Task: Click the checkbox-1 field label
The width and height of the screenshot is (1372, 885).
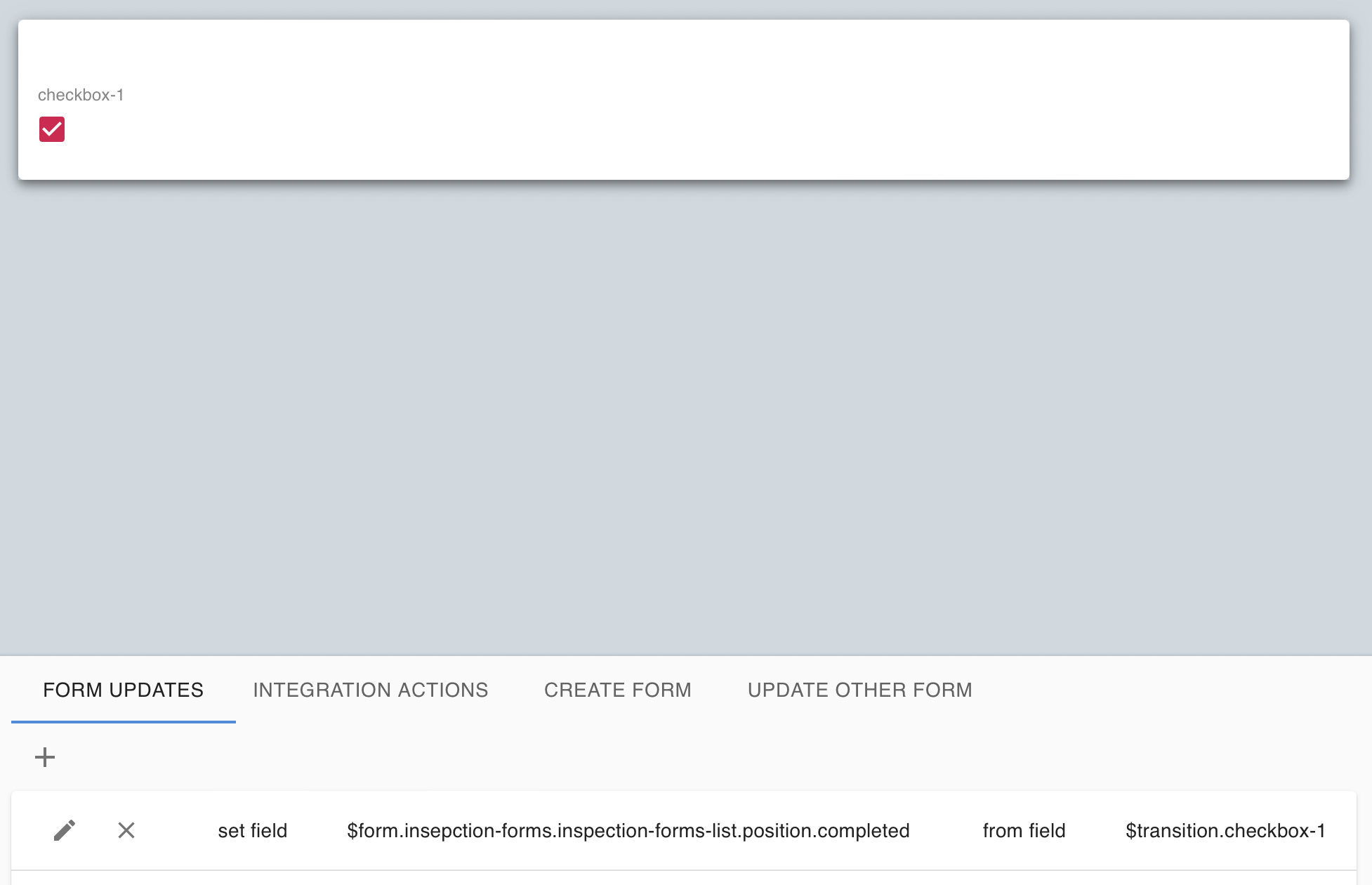Action: [81, 95]
